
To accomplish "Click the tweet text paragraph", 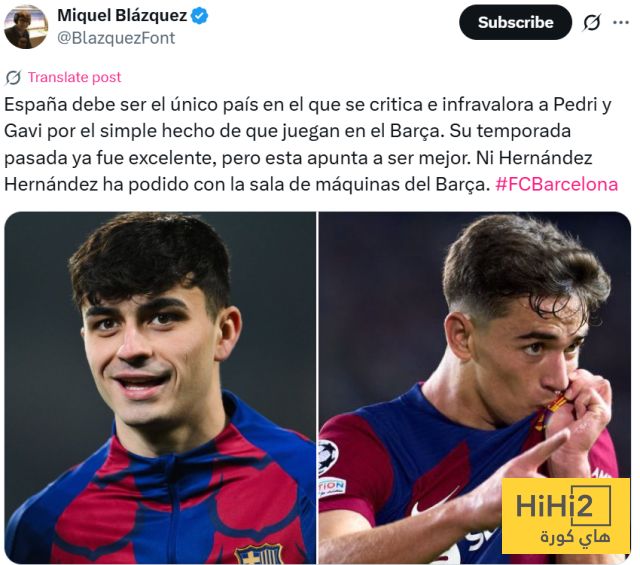I will coord(311,145).
